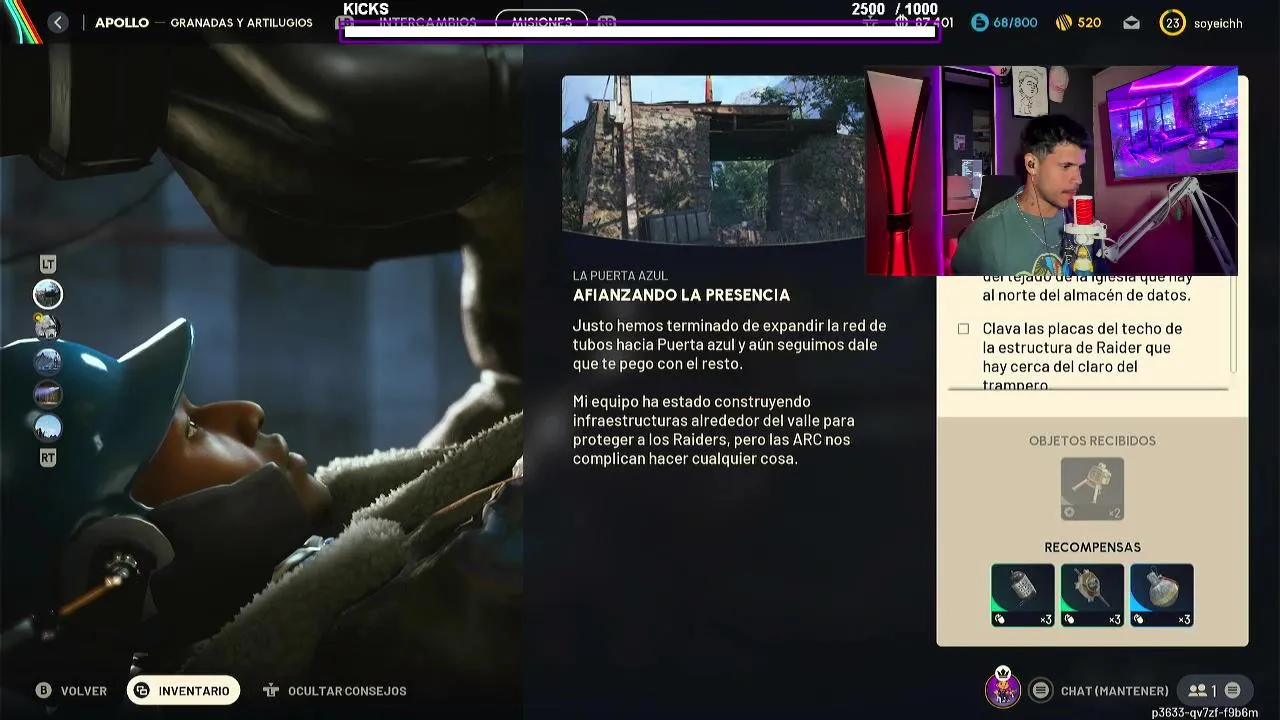Viewport: 1280px width, 720px height.
Task: Click the mission location image thumbnail
Action: click(x=713, y=159)
